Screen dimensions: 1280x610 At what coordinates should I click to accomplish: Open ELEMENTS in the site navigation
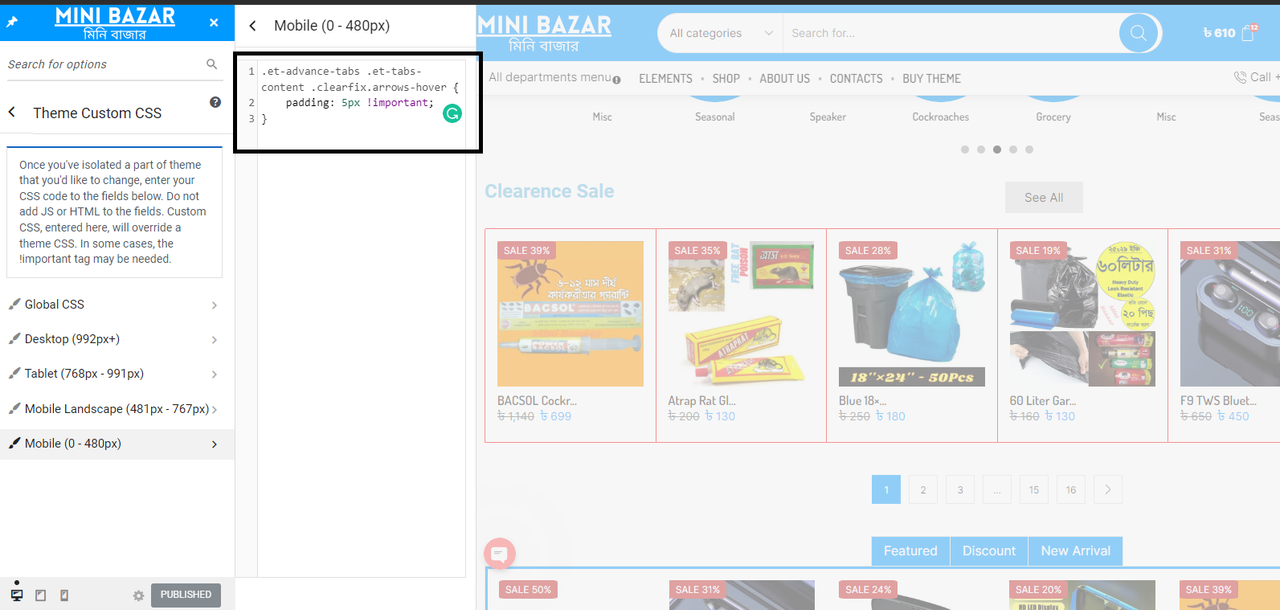click(x=665, y=78)
